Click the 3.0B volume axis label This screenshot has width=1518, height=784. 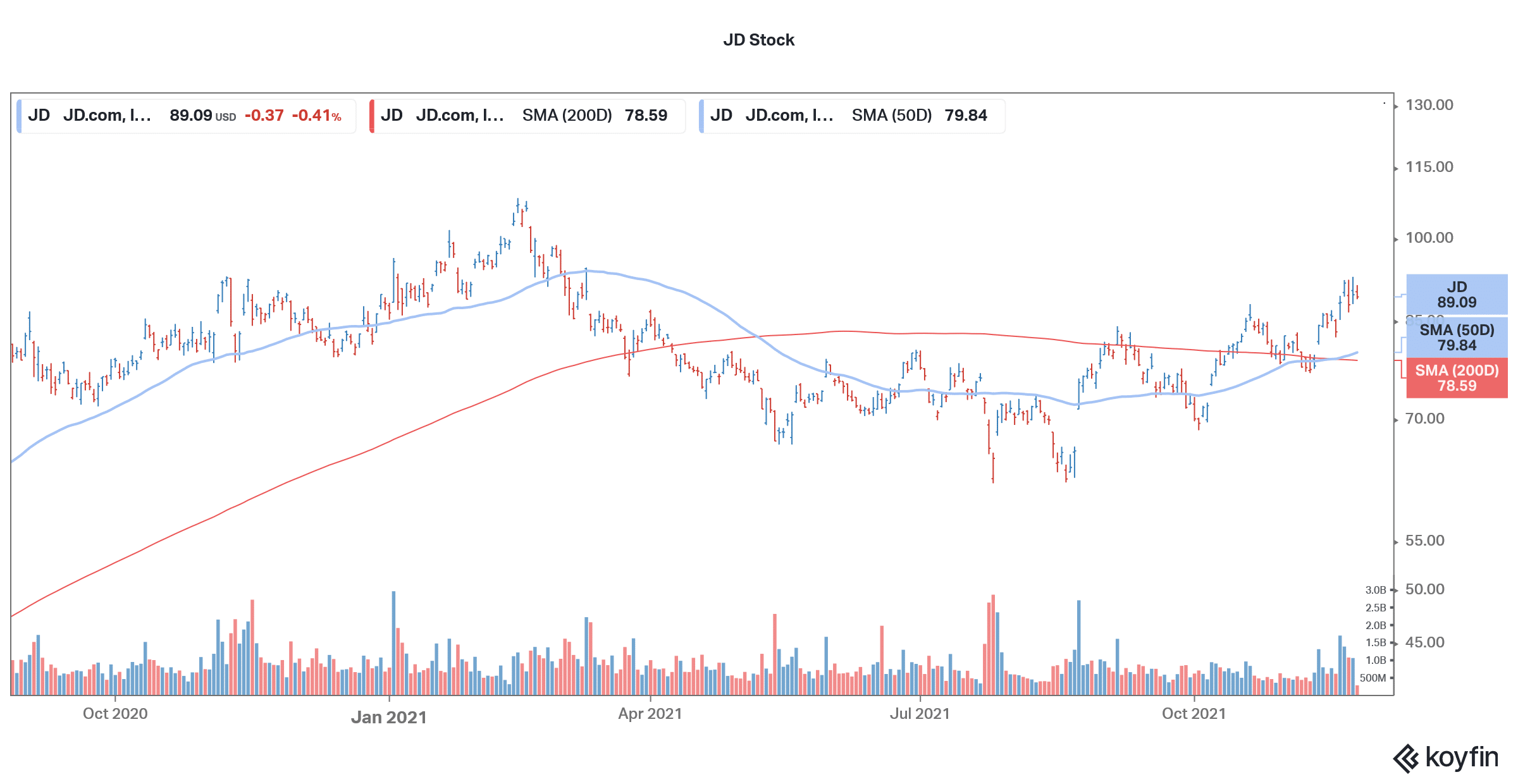[1376, 590]
